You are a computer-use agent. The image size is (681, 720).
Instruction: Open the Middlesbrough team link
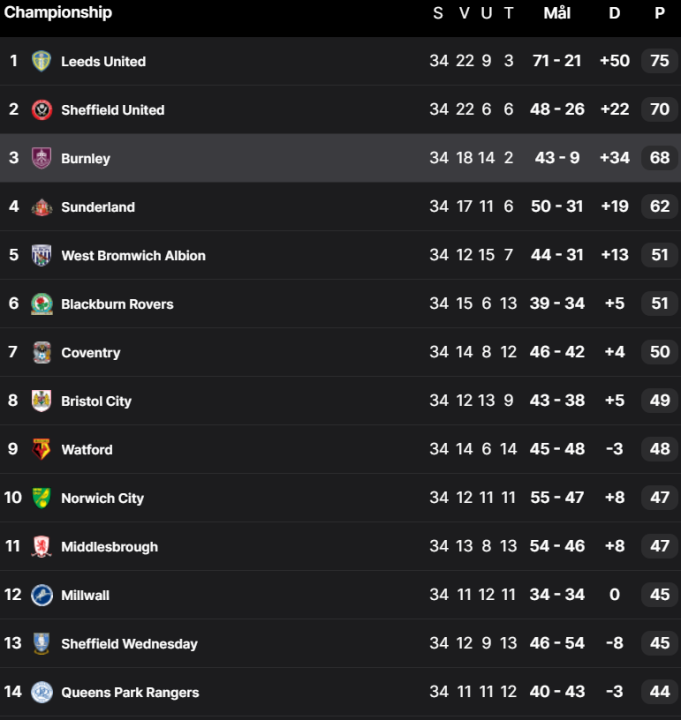109,547
